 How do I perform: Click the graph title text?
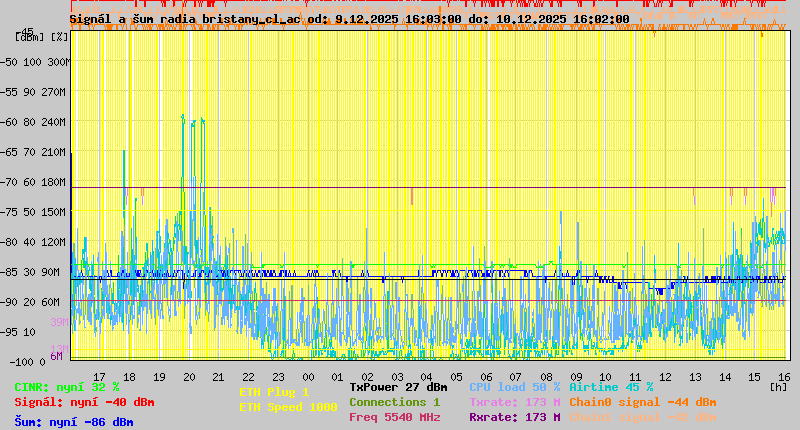coord(349,18)
